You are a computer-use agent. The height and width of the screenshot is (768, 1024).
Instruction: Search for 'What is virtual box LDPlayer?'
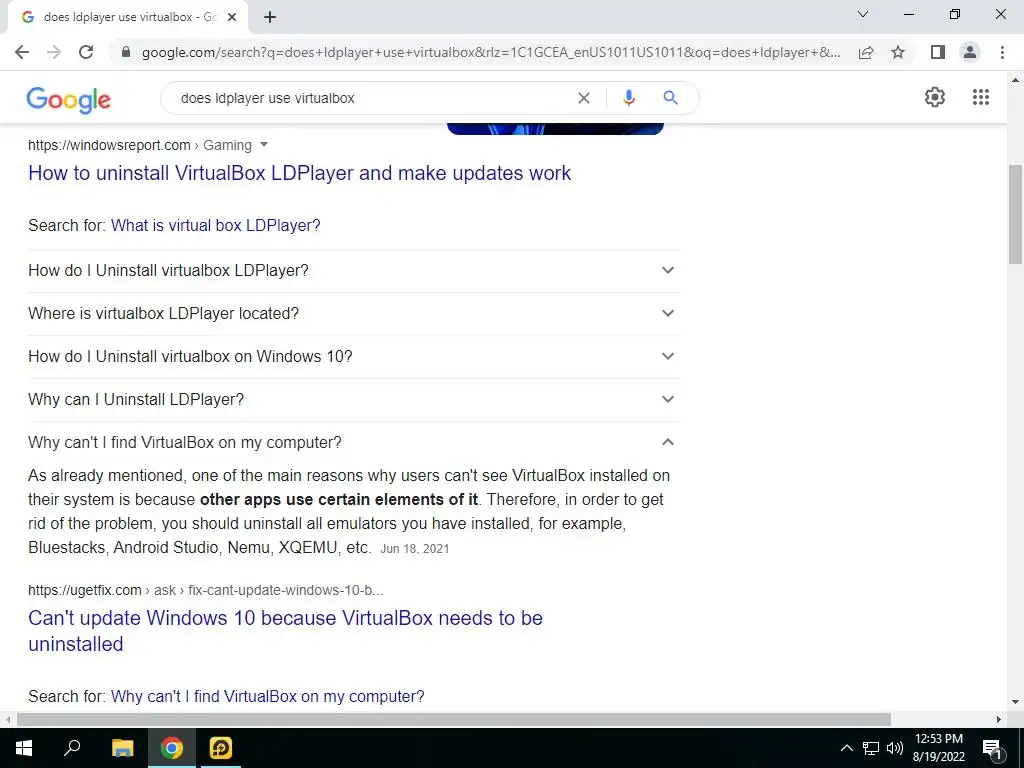[216, 225]
